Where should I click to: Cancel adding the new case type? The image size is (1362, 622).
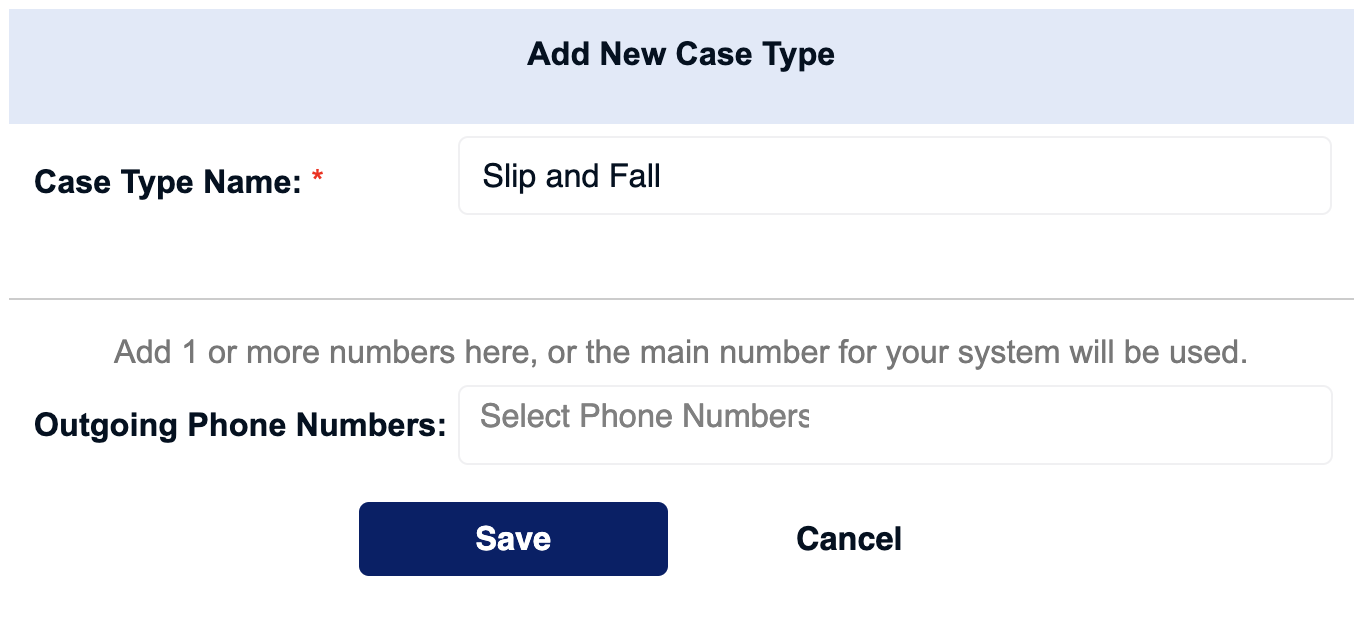(x=849, y=539)
